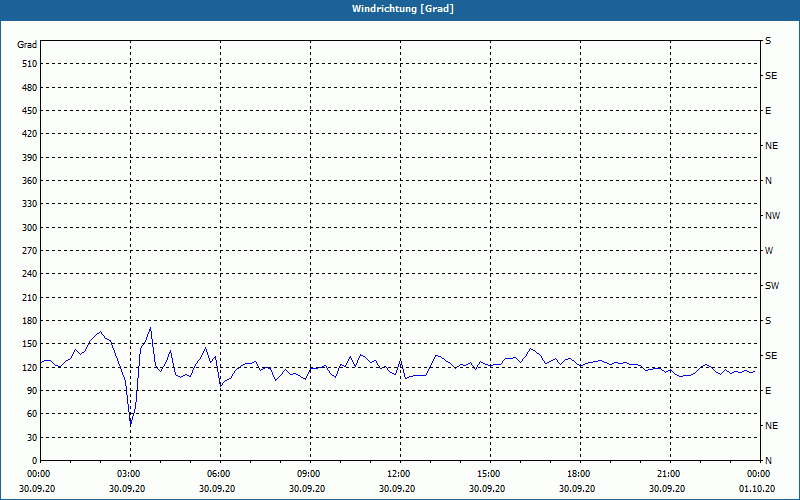Viewport: 800px width, 500px height.
Task: Click the y-axis value "270"
Action: [30, 251]
